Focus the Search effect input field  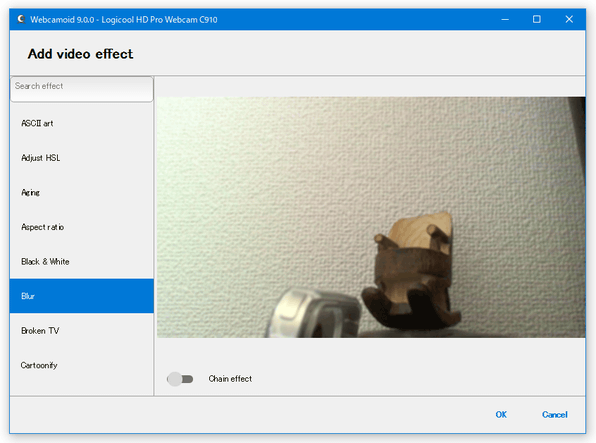(x=82, y=89)
